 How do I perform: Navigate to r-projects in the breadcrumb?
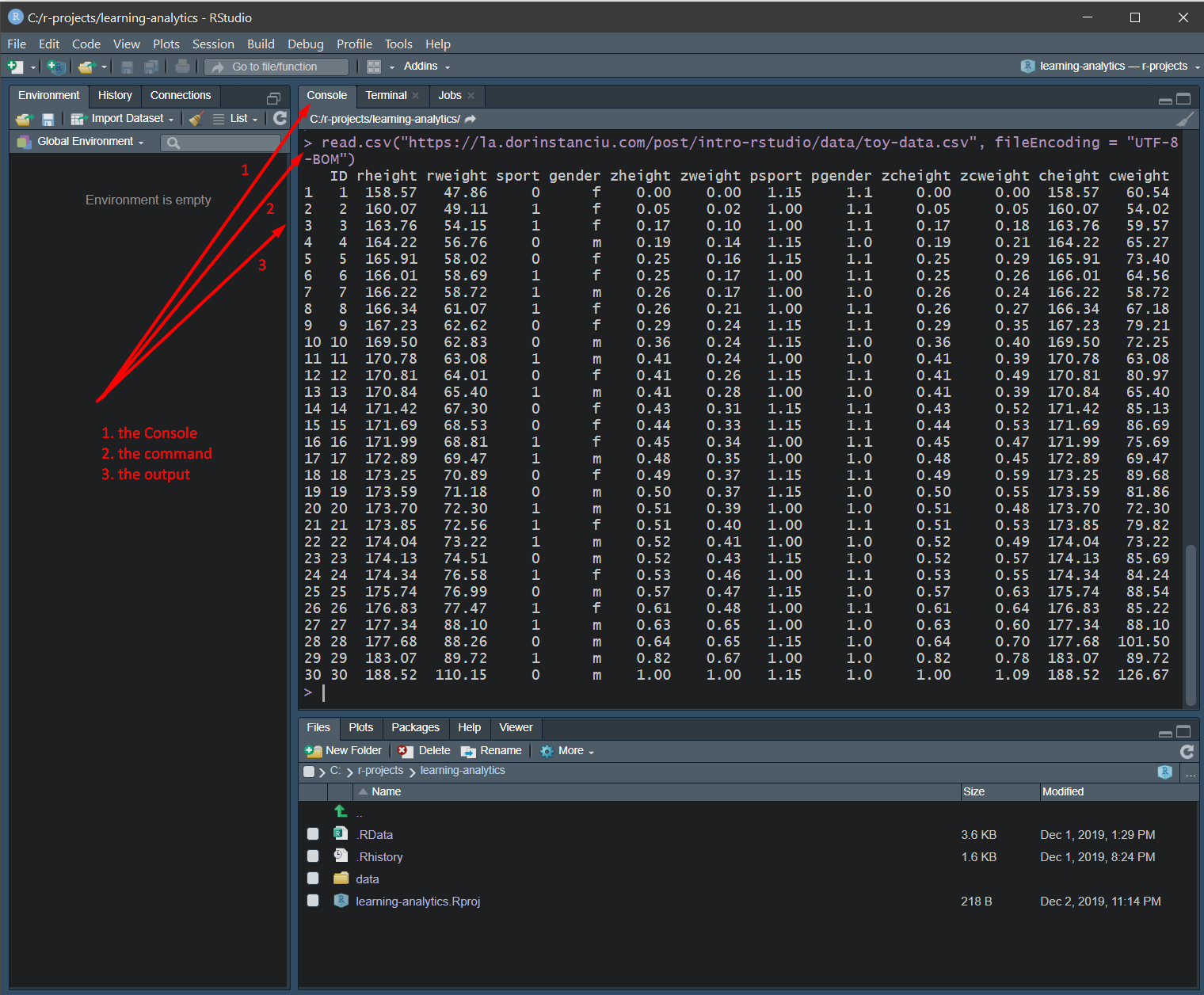pos(380,771)
